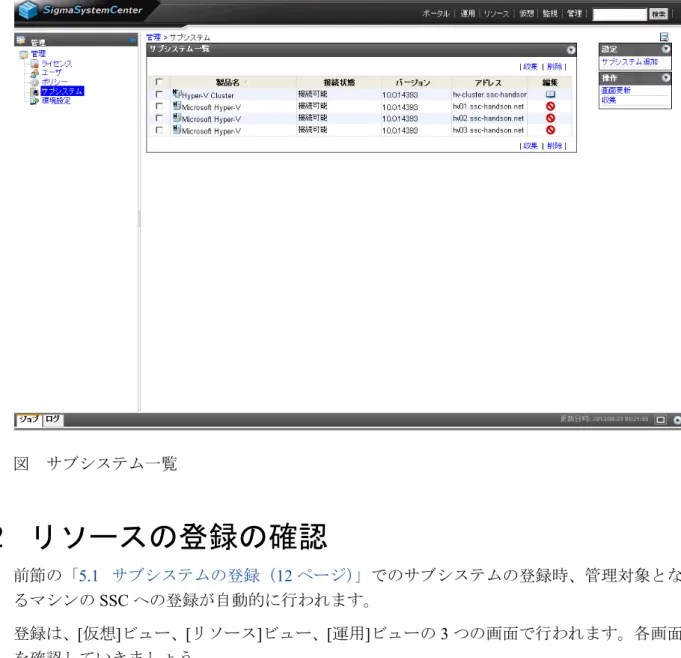Click the 収集 link above the table
Viewport: 681px width, 658px height.
tap(530, 67)
